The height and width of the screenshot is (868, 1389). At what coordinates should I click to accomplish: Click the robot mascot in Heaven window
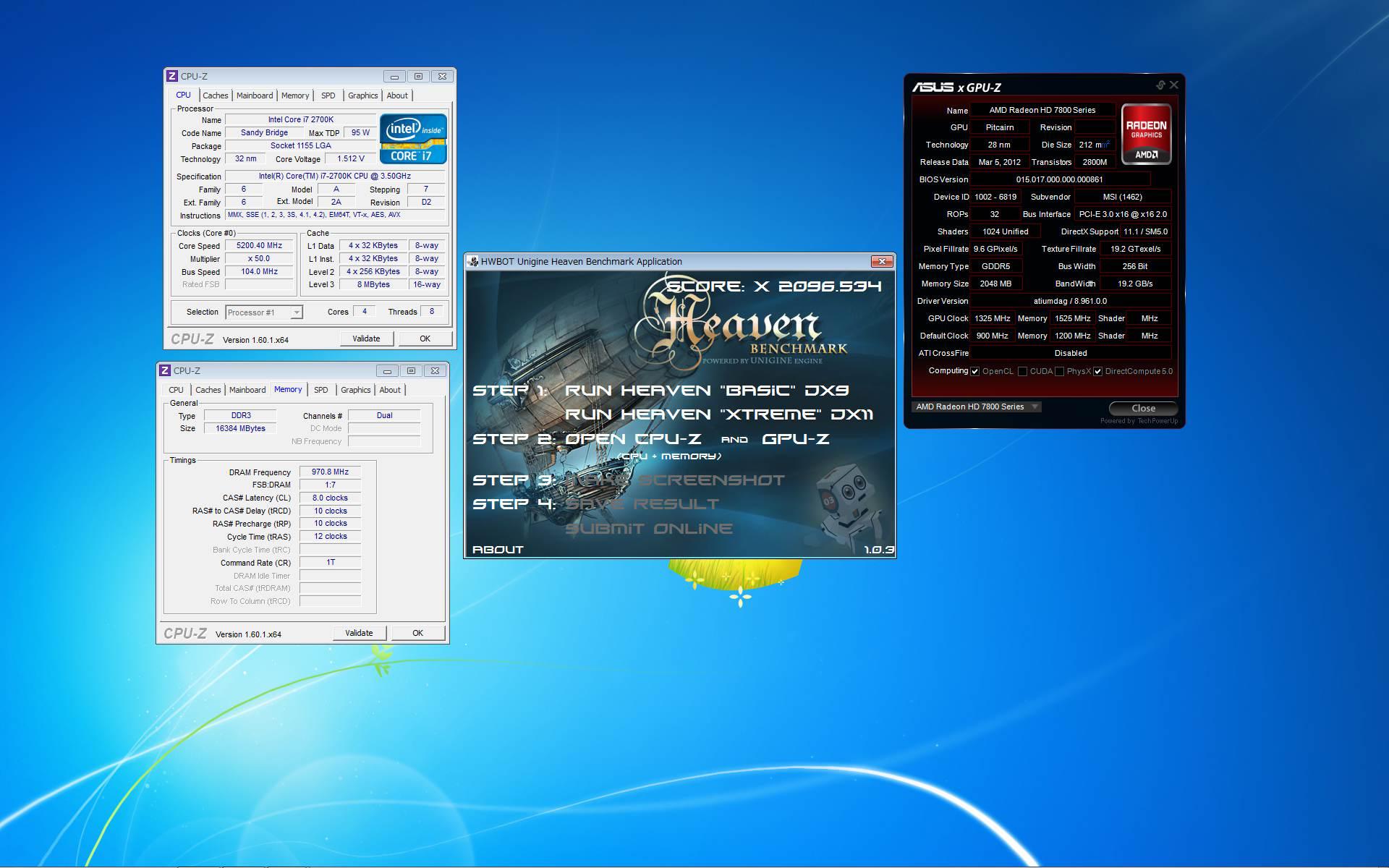(x=848, y=509)
